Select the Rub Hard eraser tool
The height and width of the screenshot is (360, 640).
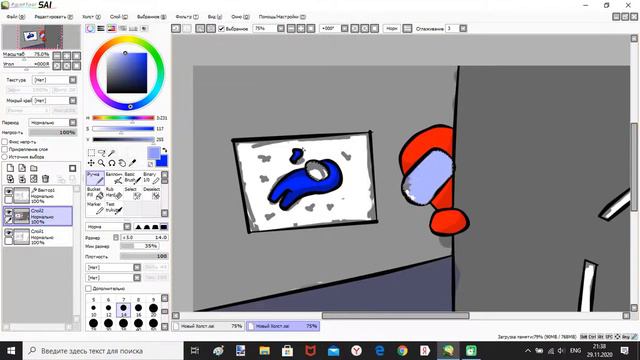click(x=114, y=193)
